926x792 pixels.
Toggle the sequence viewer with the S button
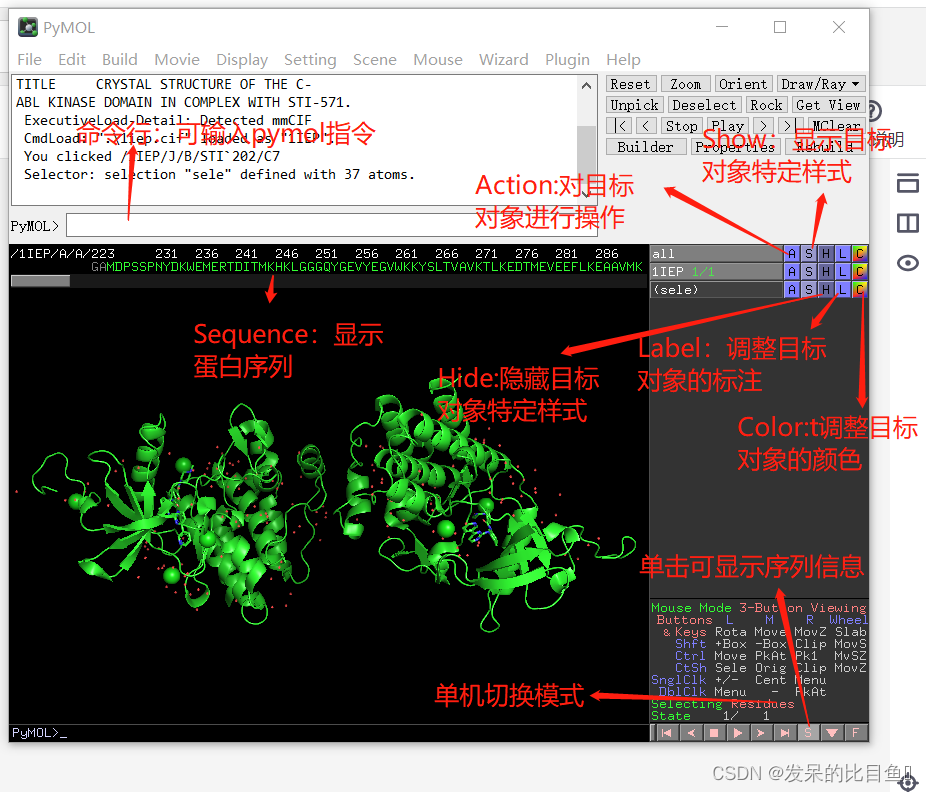tap(808, 733)
